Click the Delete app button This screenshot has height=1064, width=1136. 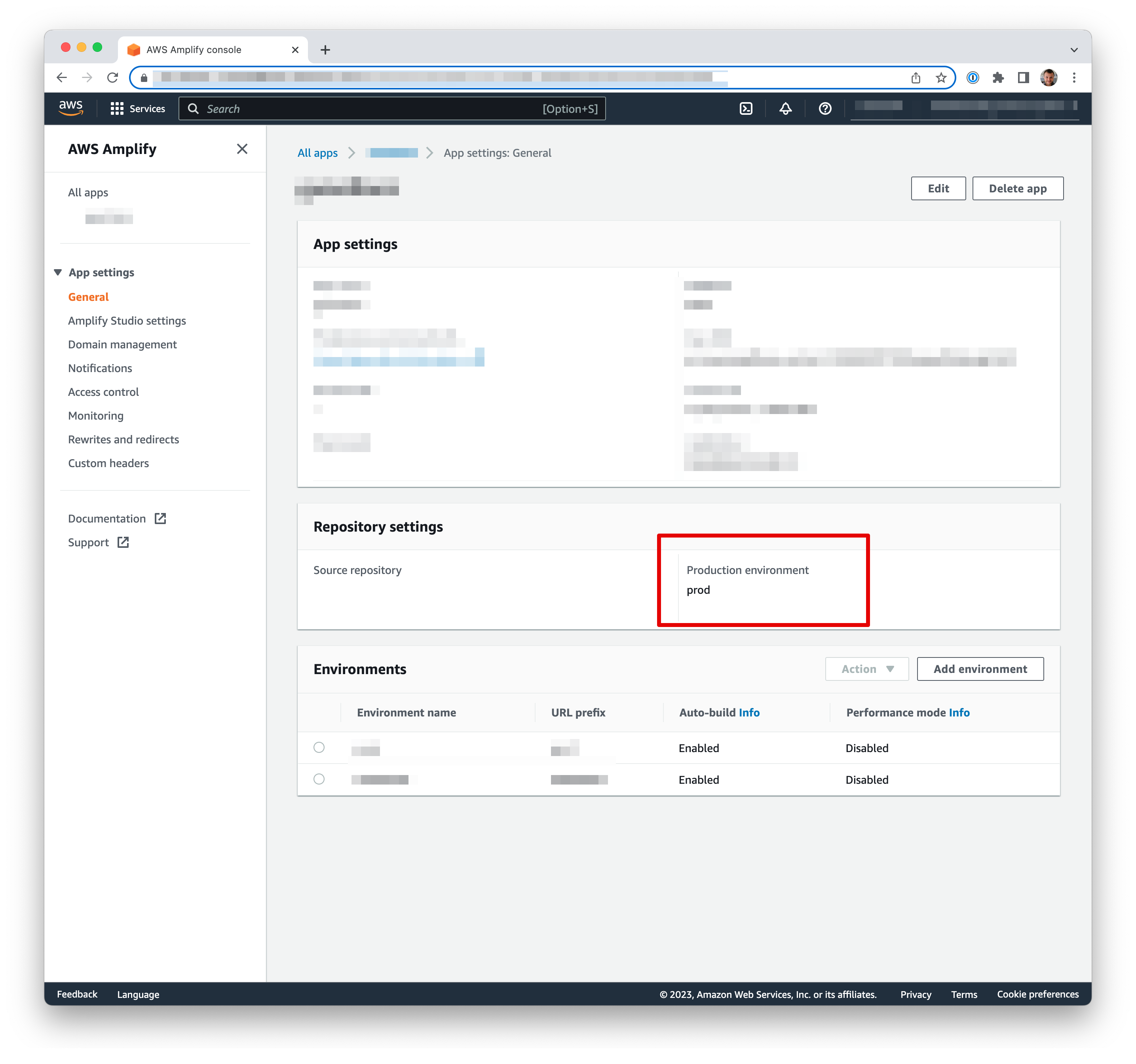pyautogui.click(x=1017, y=188)
